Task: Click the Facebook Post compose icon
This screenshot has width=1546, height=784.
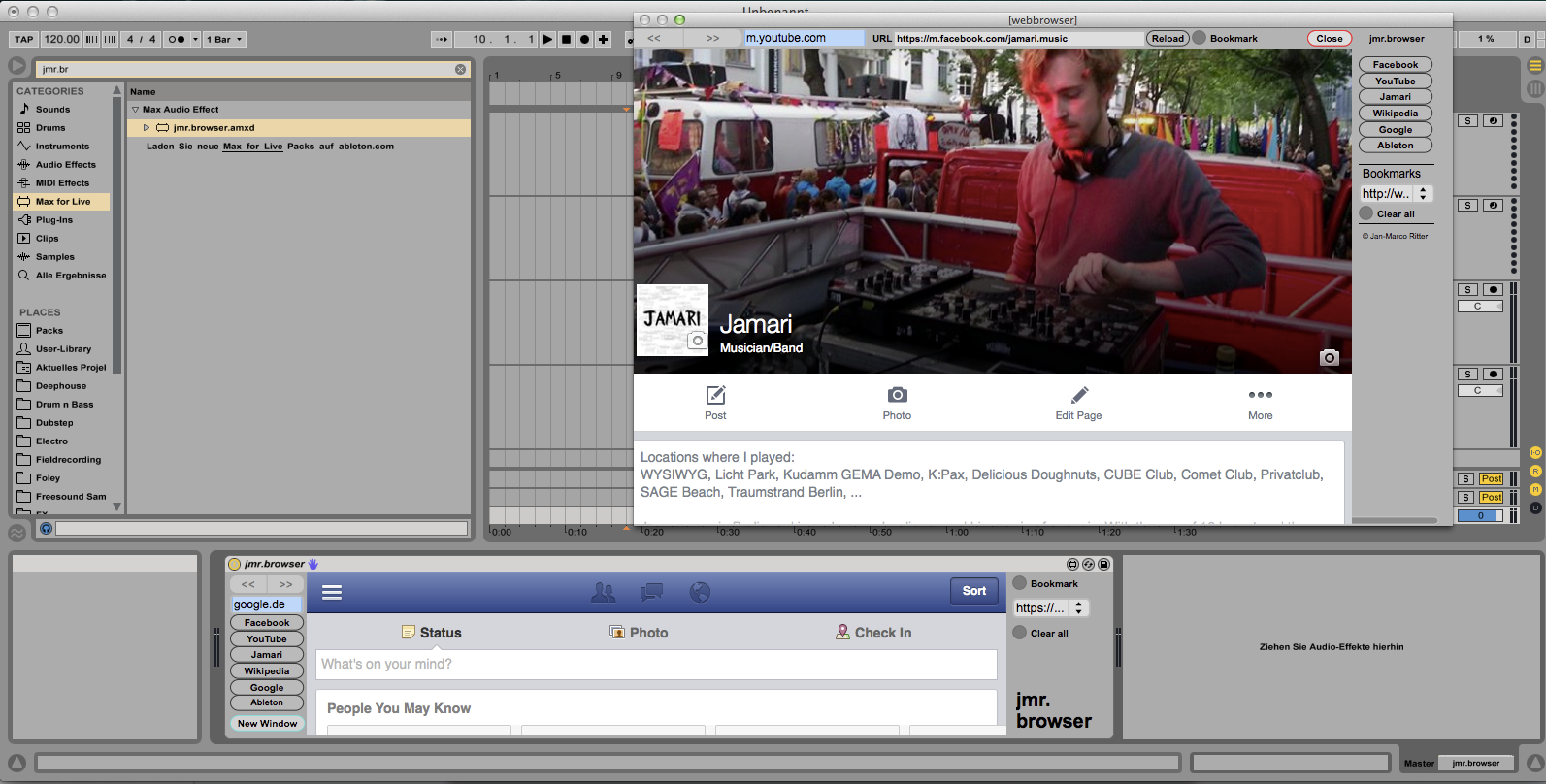Action: pos(715,395)
